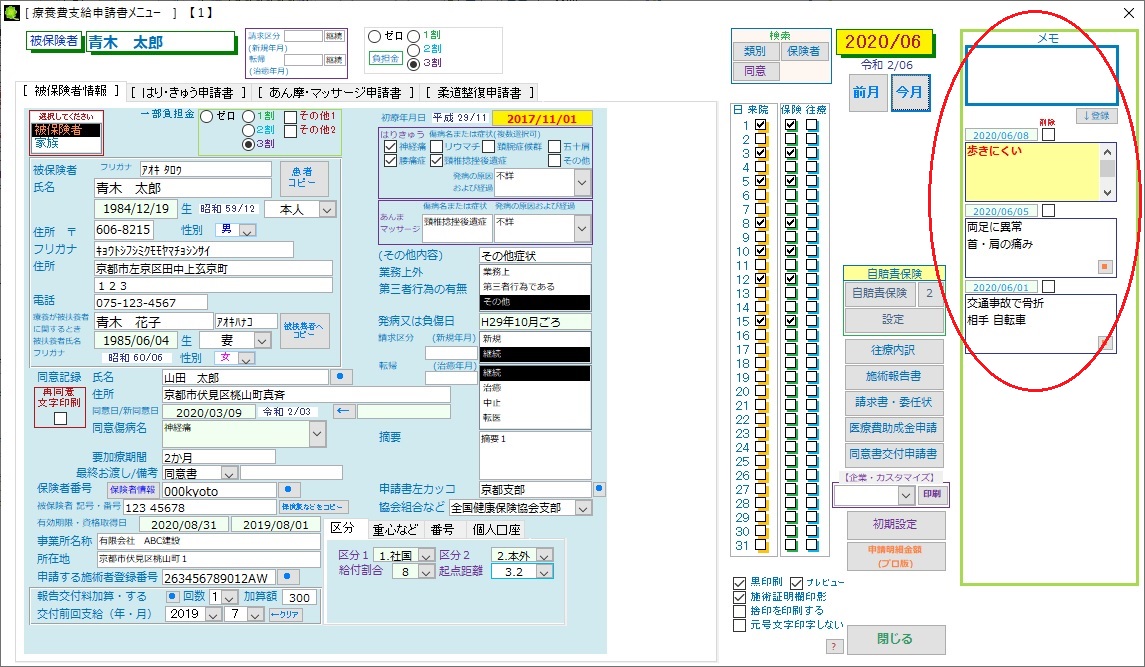The image size is (1145, 667).
Task: Click the 患者コピー button
Action: click(303, 178)
